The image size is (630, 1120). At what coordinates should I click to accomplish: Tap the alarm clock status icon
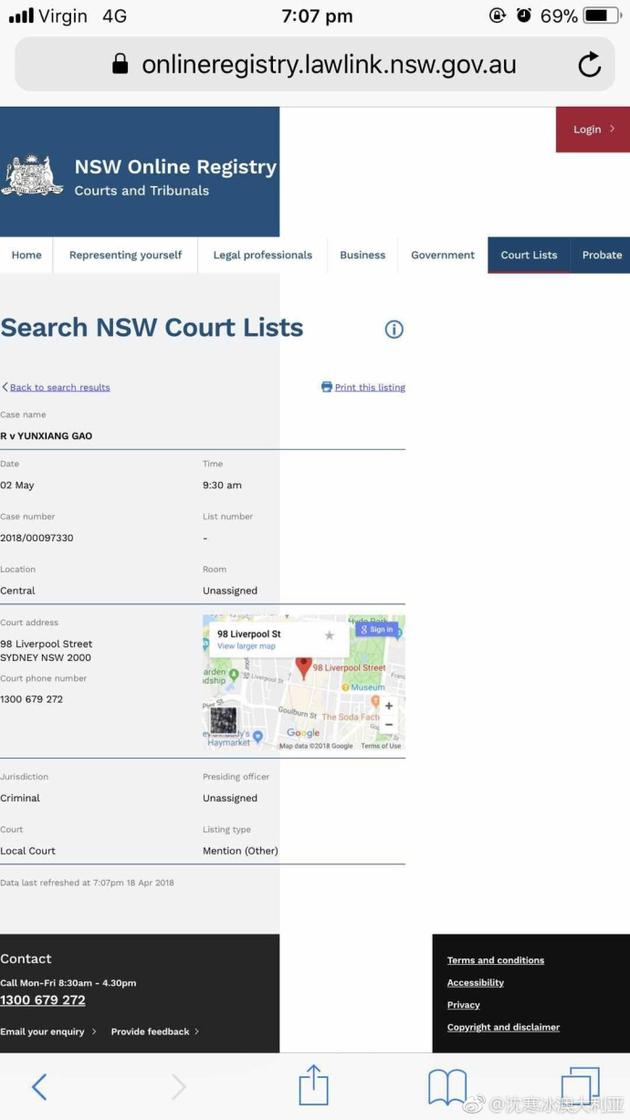click(524, 16)
